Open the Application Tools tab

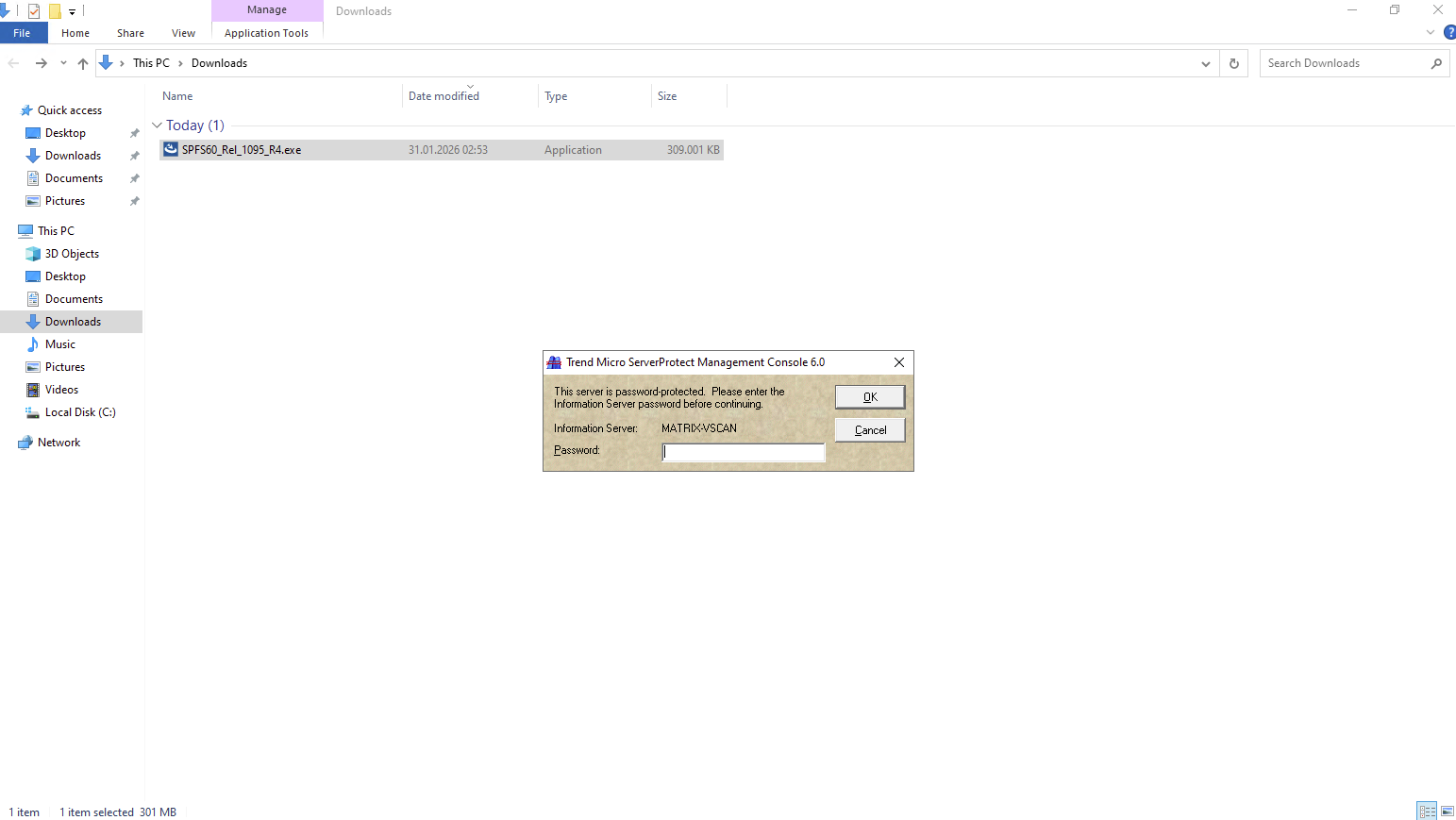pos(267,33)
